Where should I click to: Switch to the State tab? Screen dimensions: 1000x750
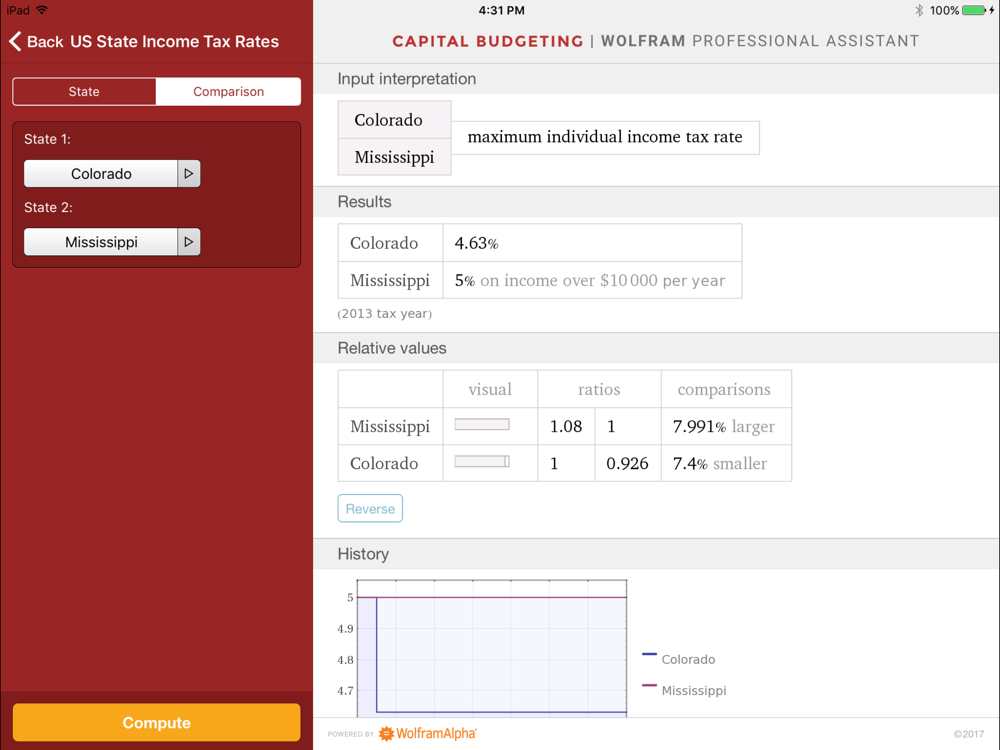click(x=84, y=92)
